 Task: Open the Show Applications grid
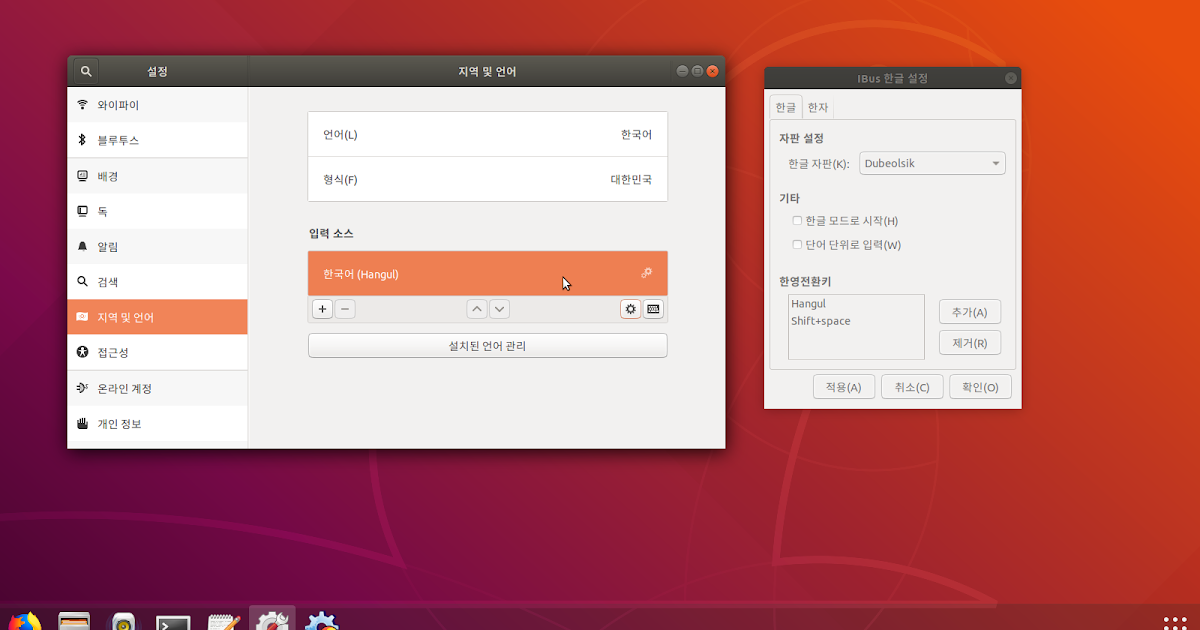point(1173,622)
